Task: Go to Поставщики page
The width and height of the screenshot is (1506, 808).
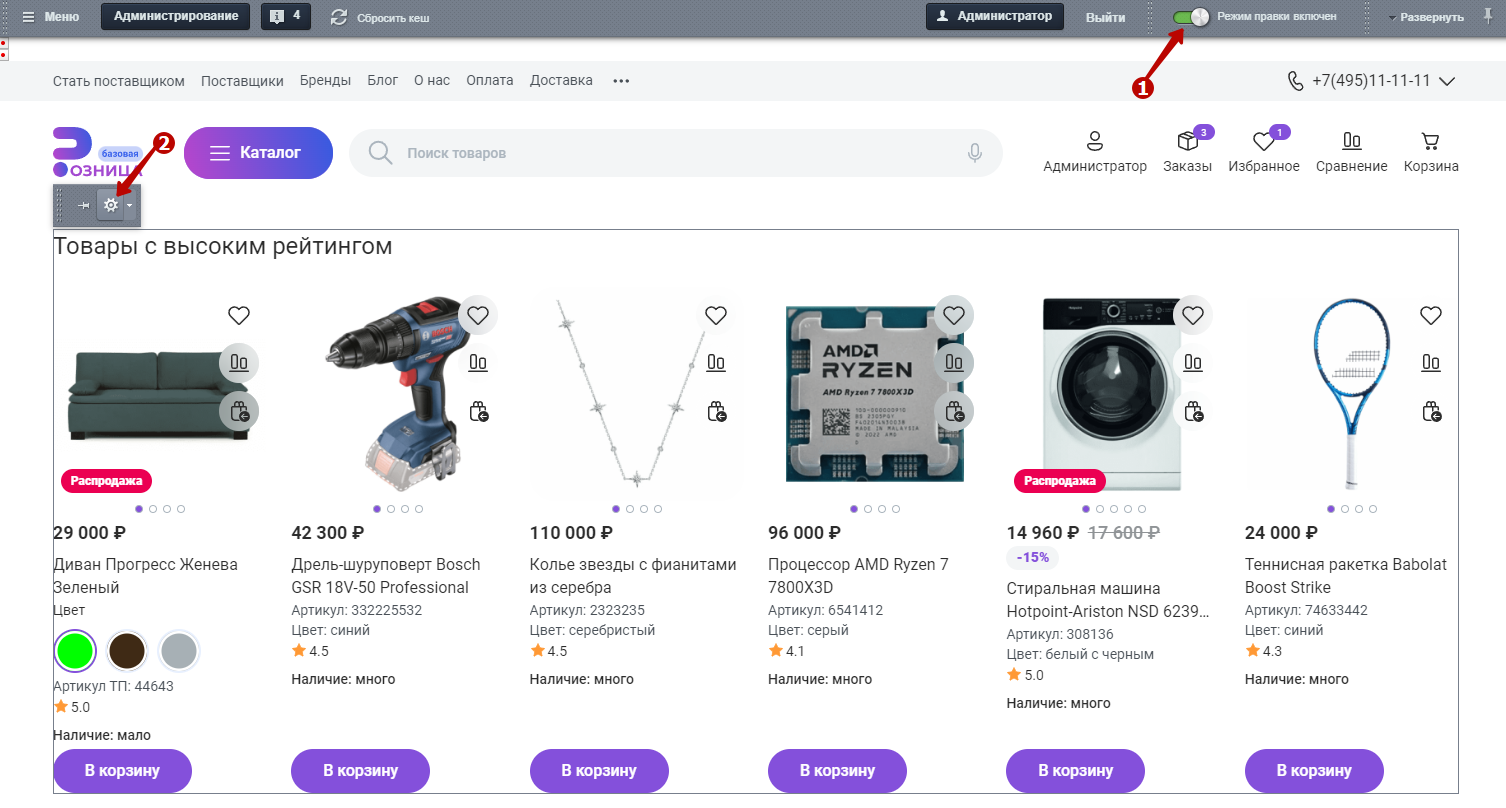Action: pyautogui.click(x=242, y=81)
